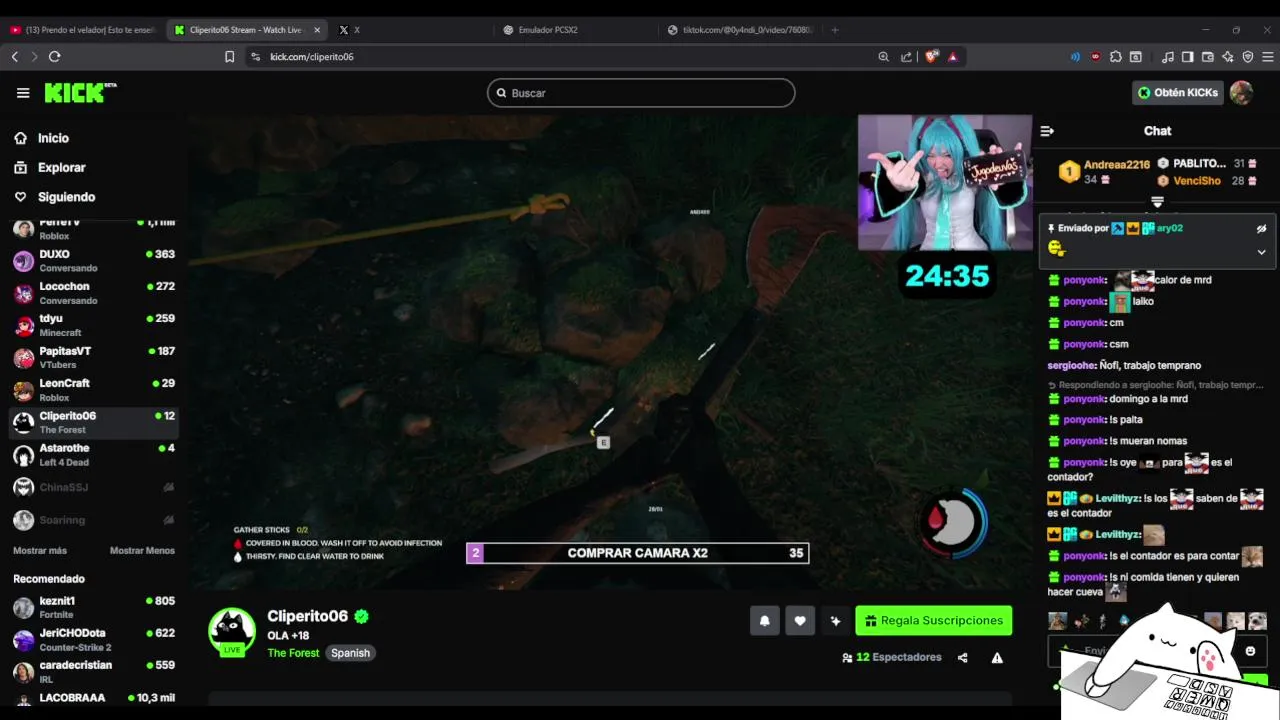Open the Brave Wallet icon
1280x720 pixels.
pos(1208,57)
